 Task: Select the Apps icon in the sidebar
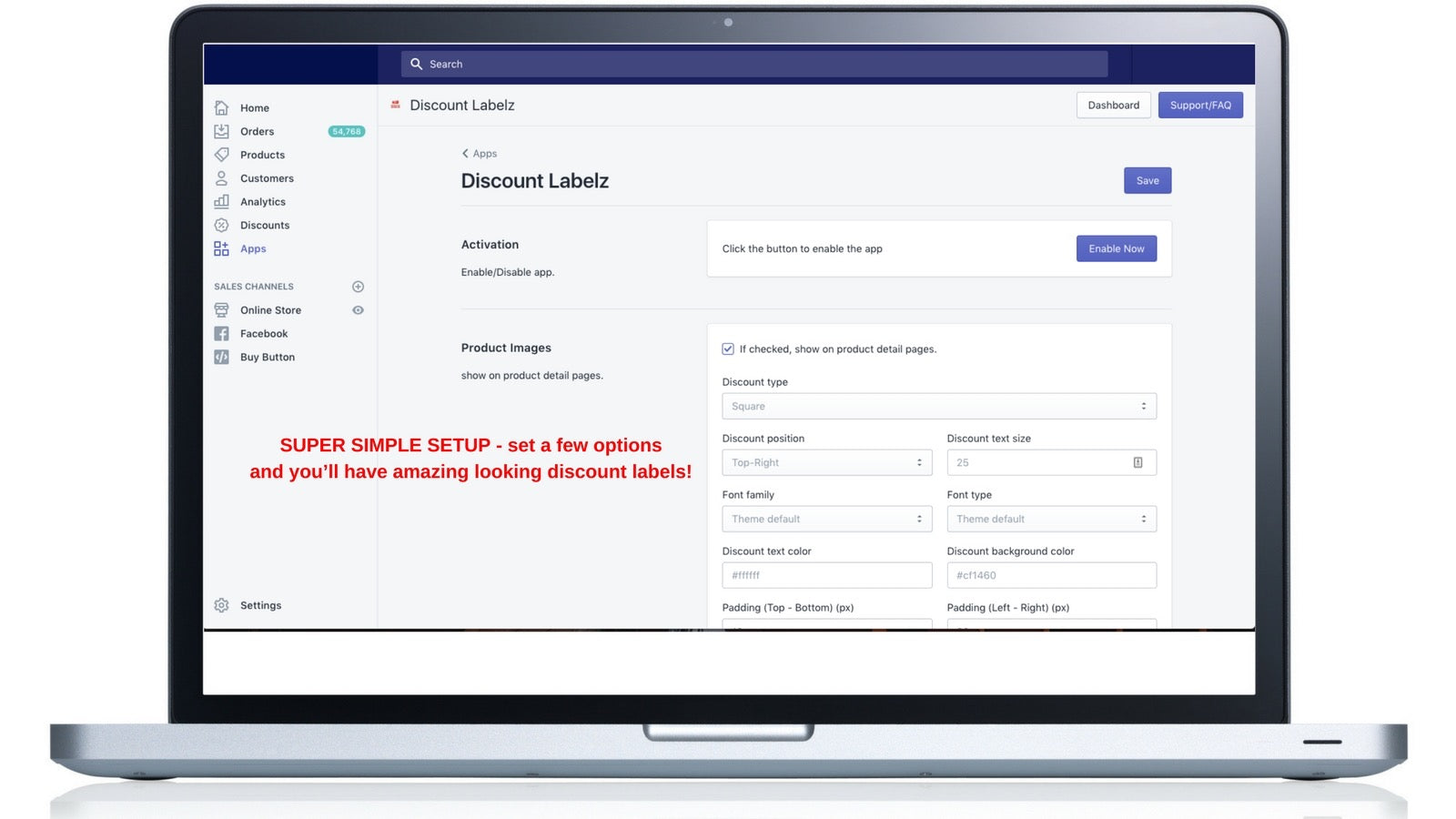[x=222, y=248]
